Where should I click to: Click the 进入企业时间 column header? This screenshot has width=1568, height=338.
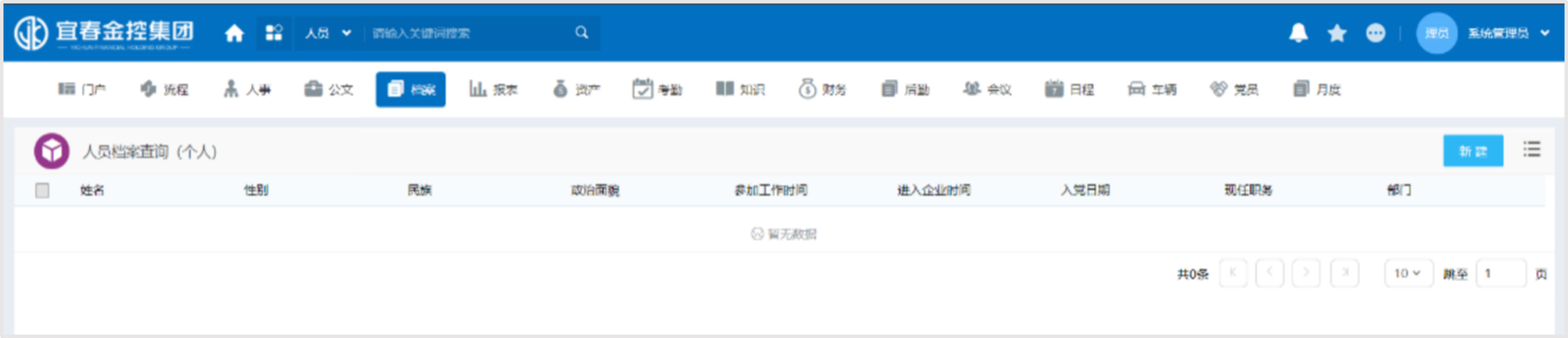[934, 190]
